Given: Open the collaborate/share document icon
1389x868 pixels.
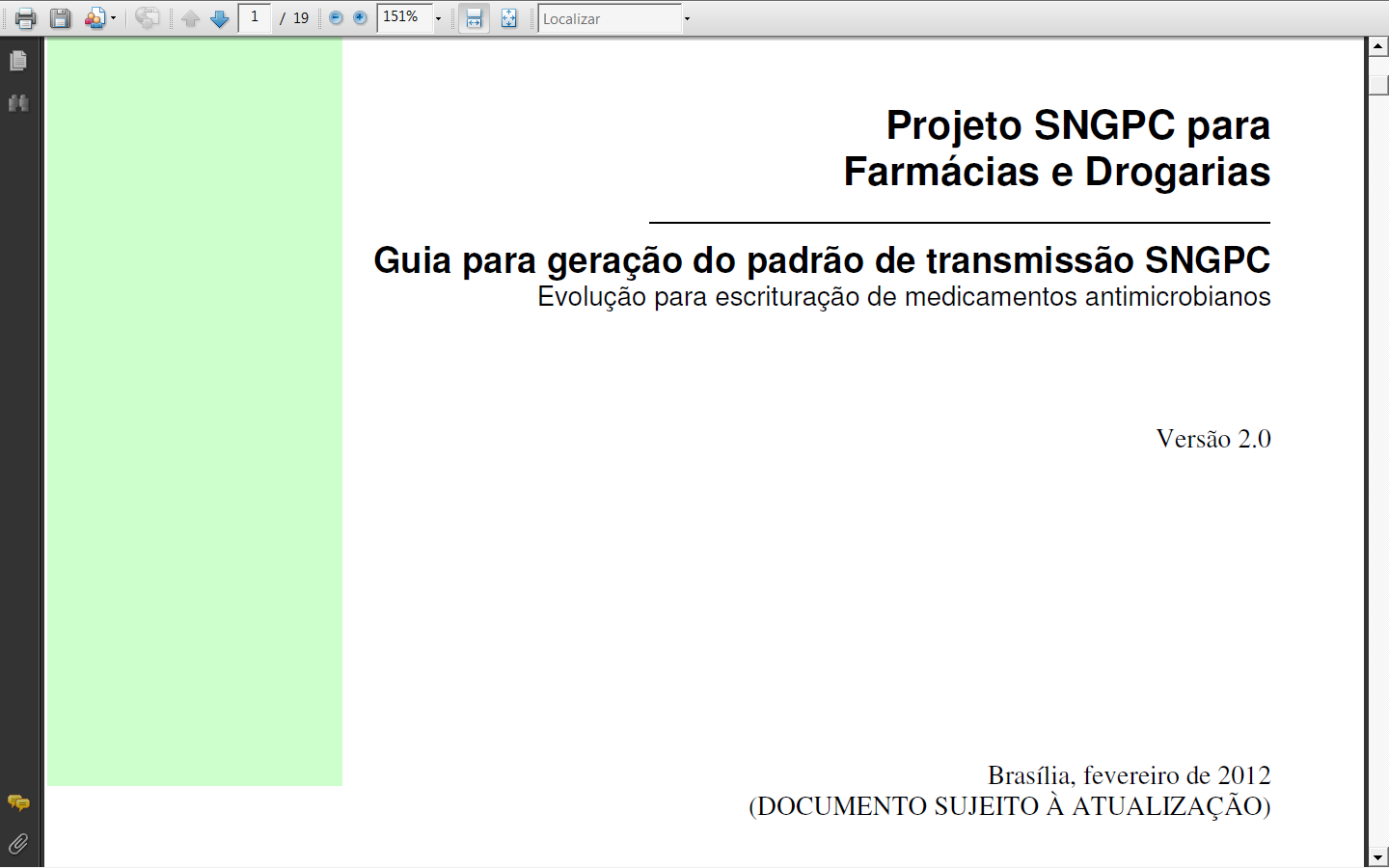Looking at the screenshot, I should (95, 18).
